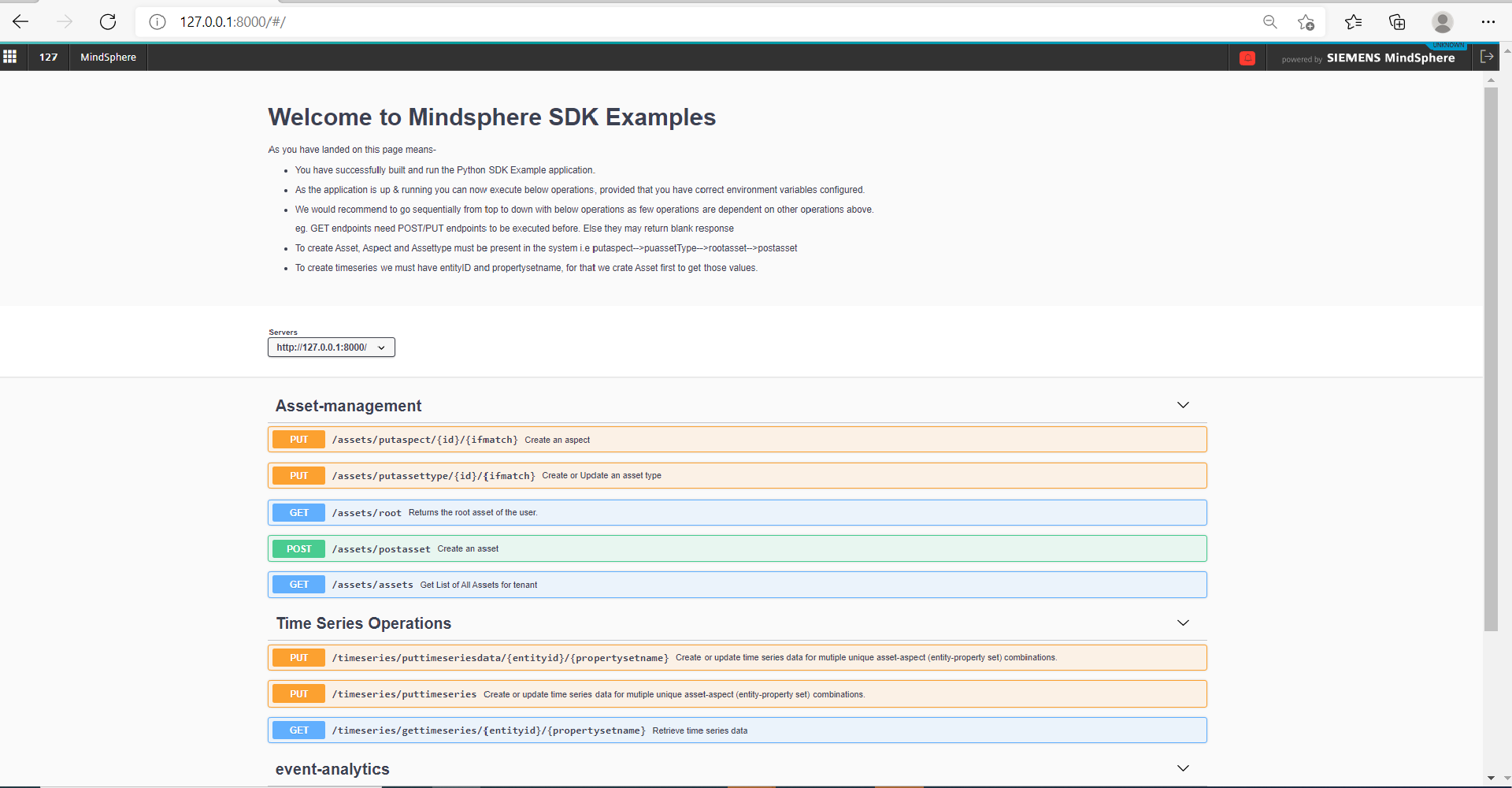1512x788 pixels.
Task: Click 'Returns the root asset of the user.' text
Action: [x=472, y=512]
